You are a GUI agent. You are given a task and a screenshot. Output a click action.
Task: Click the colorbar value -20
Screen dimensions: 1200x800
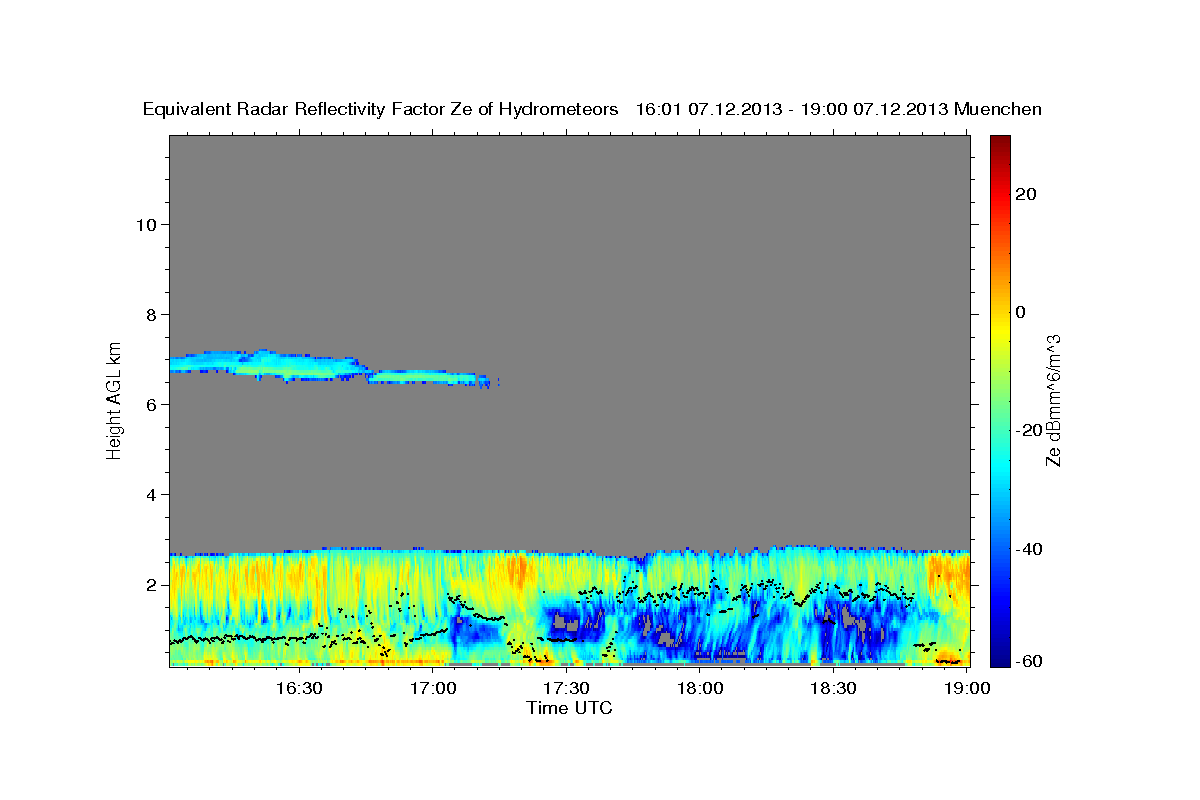click(1029, 430)
